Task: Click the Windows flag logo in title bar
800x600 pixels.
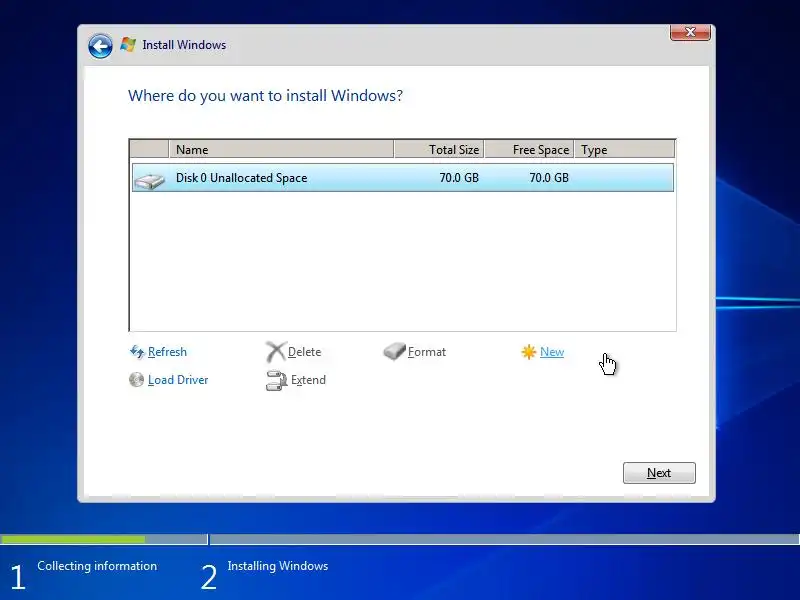Action: point(128,44)
